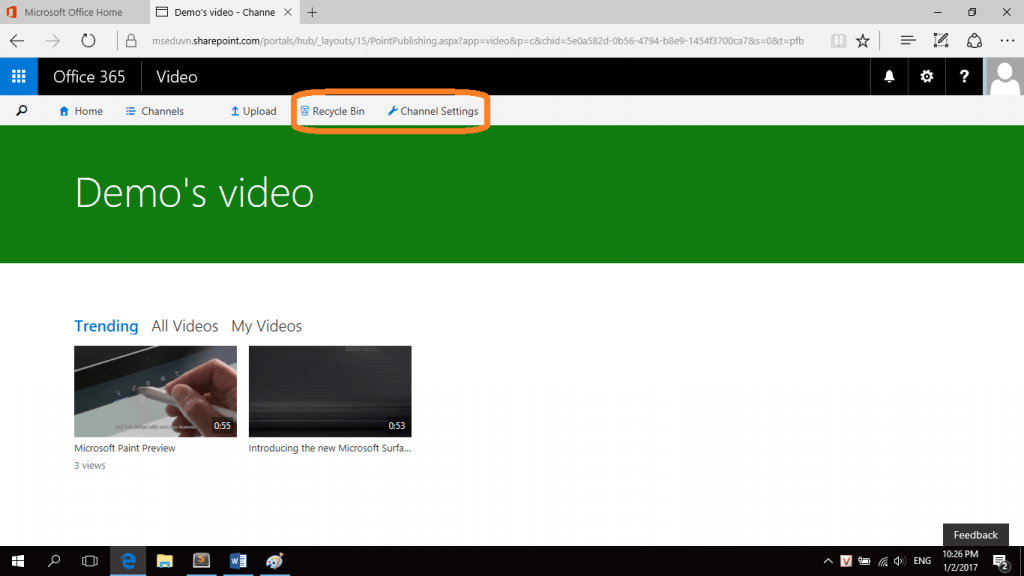Image resolution: width=1024 pixels, height=576 pixels.
Task: Open the Microsoft Paint Preview thumbnail
Action: 155,391
